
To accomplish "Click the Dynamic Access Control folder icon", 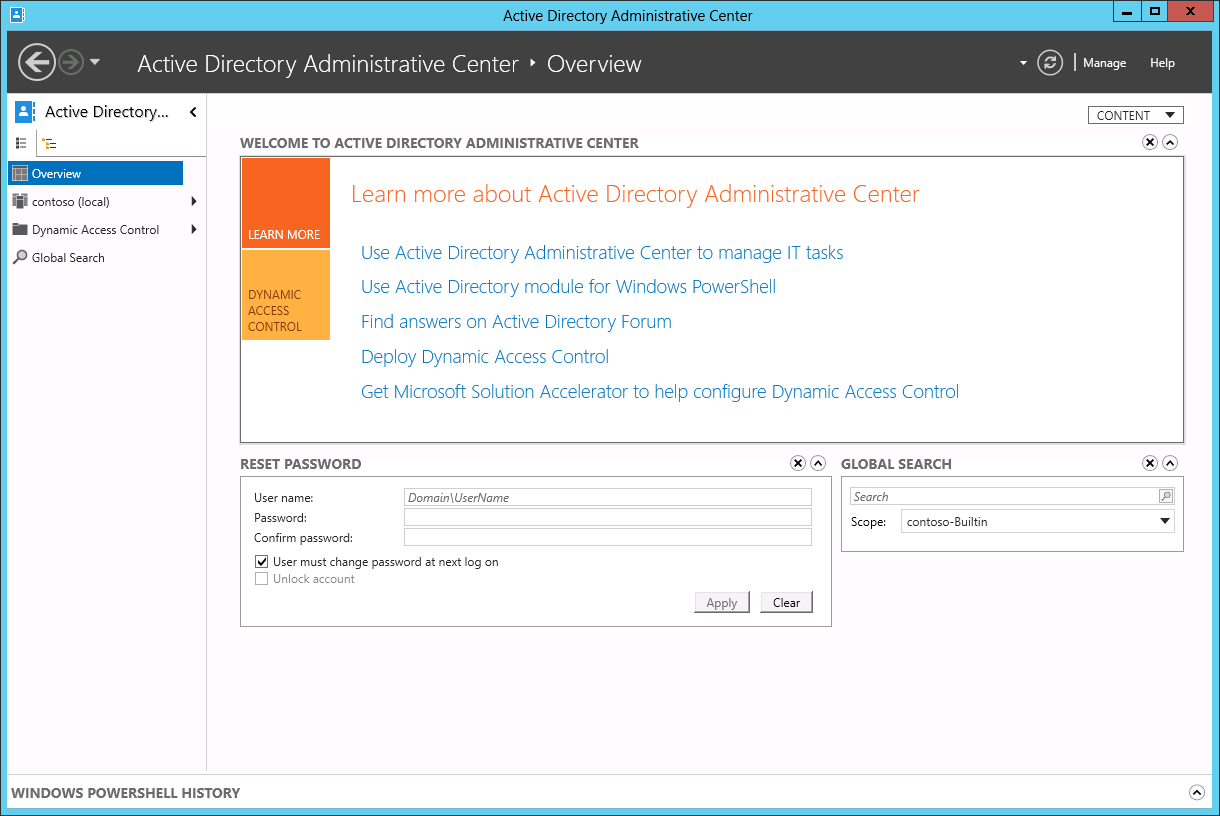I will tap(20, 230).
